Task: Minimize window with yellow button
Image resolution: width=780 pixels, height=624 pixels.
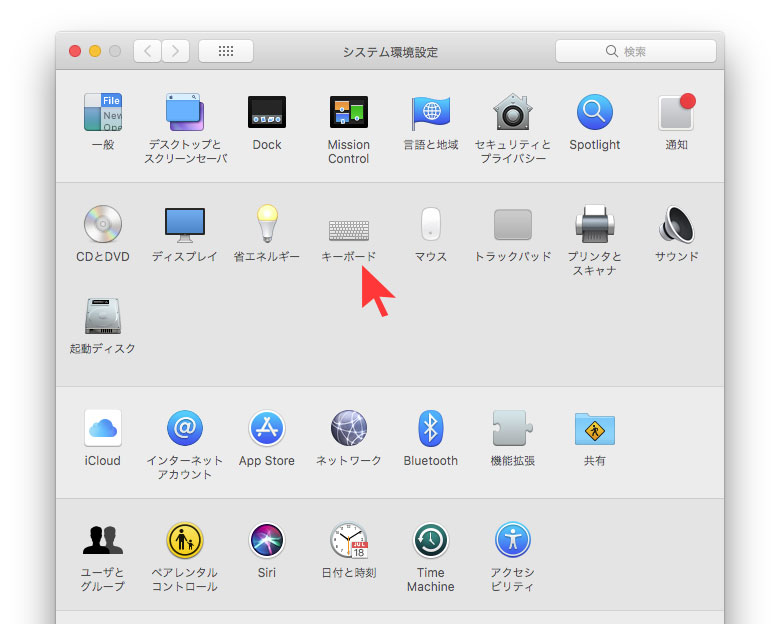Action: 95,51
